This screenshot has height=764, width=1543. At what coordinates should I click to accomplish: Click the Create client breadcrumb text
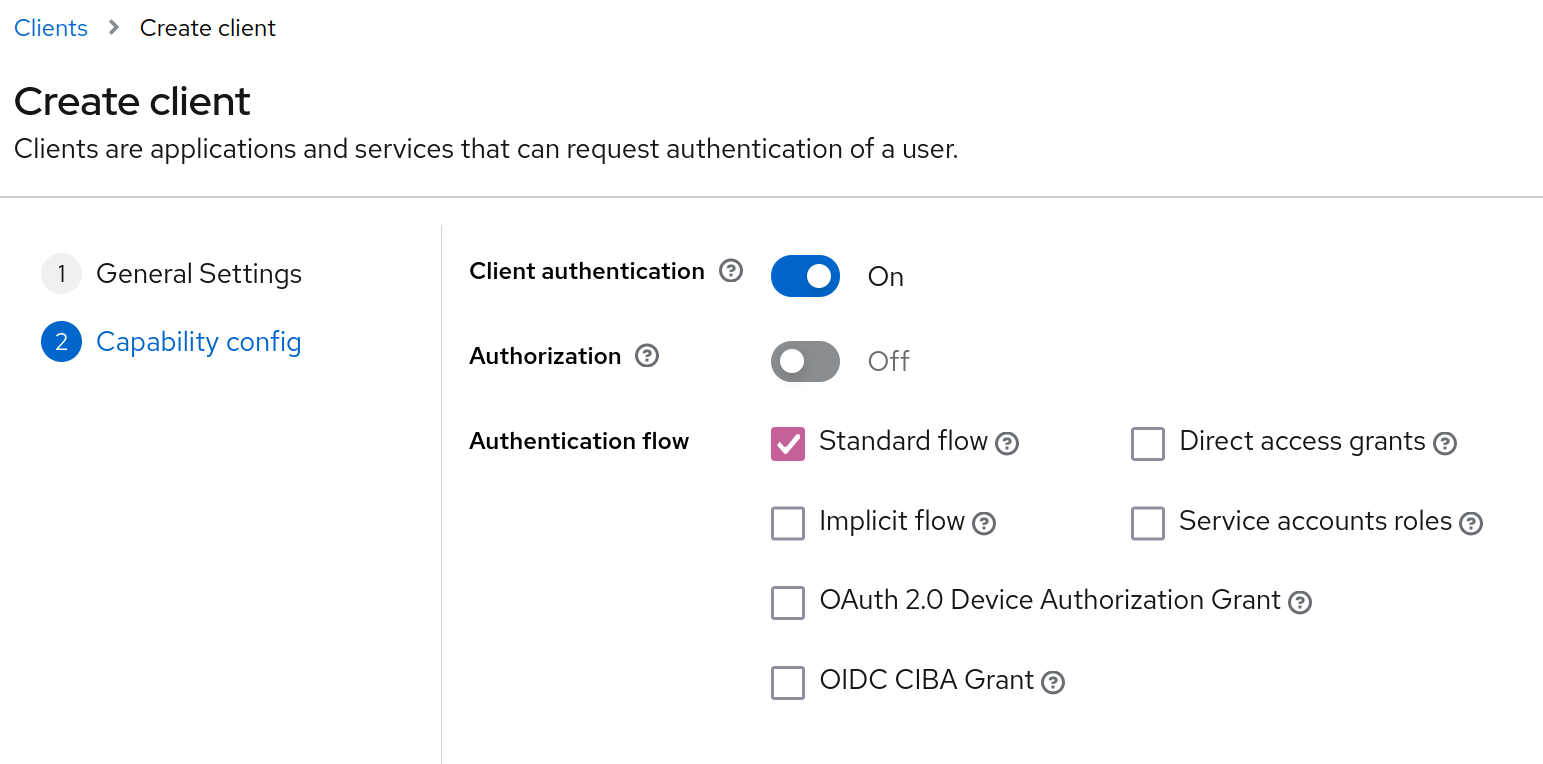(207, 28)
